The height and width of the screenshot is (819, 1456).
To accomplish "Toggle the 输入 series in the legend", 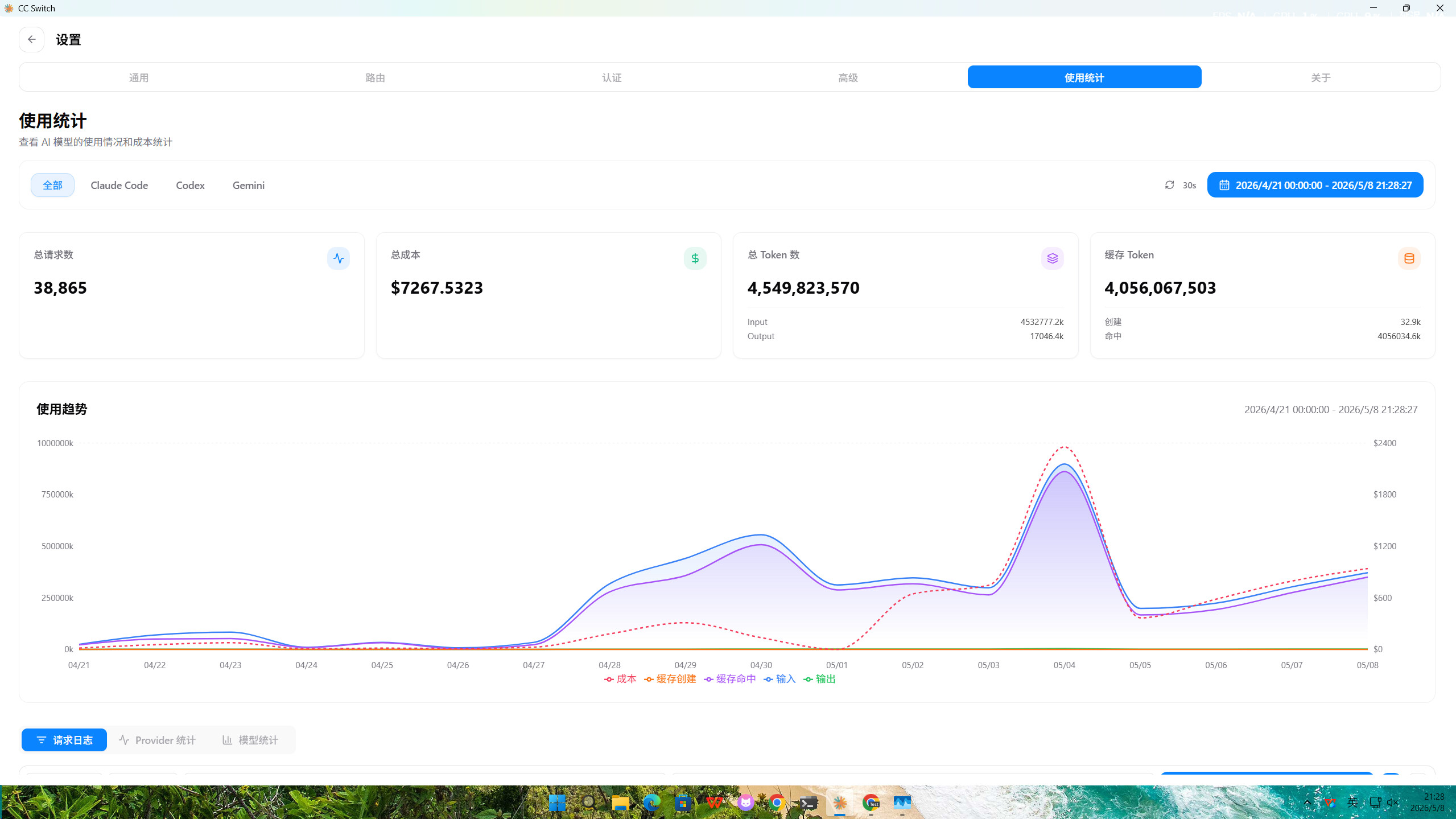I will click(779, 678).
